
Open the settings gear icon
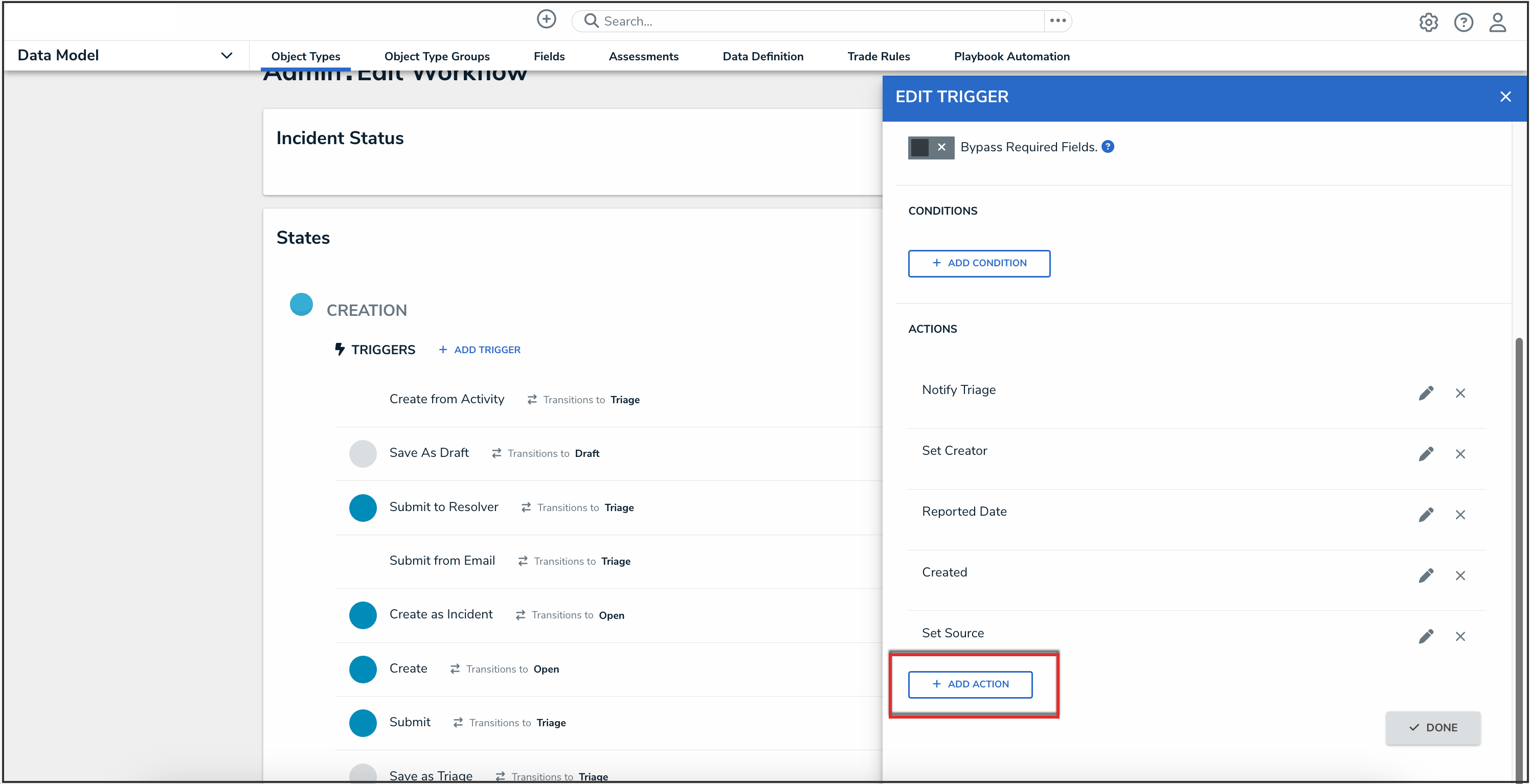pos(1428,22)
